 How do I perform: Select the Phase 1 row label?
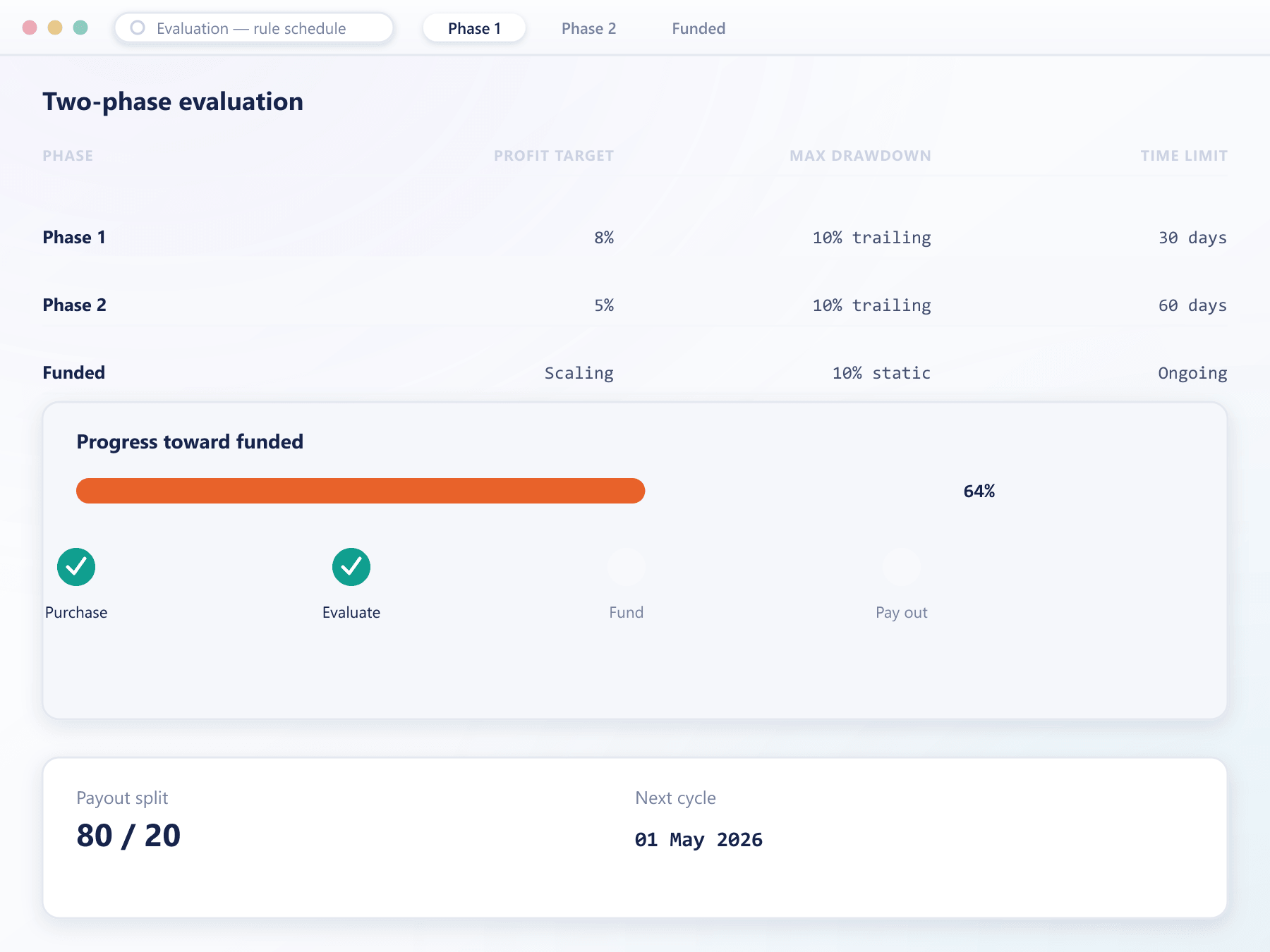74,237
